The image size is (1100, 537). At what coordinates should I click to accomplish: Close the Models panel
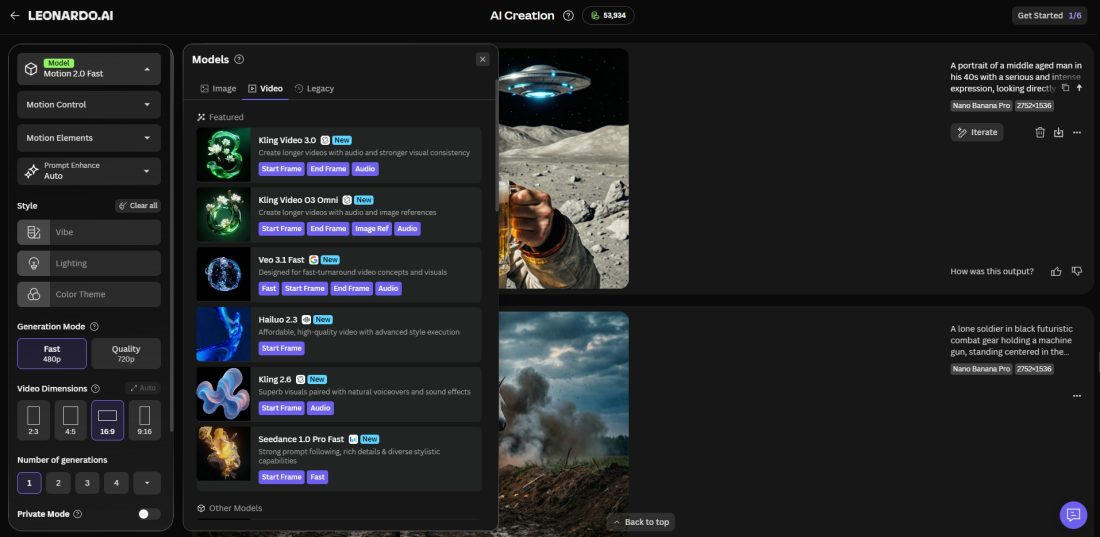coord(483,59)
